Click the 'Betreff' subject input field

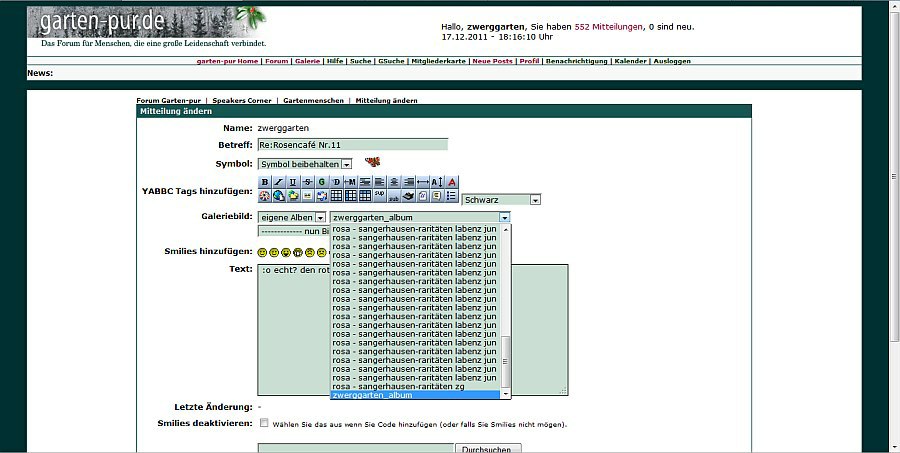[352, 145]
